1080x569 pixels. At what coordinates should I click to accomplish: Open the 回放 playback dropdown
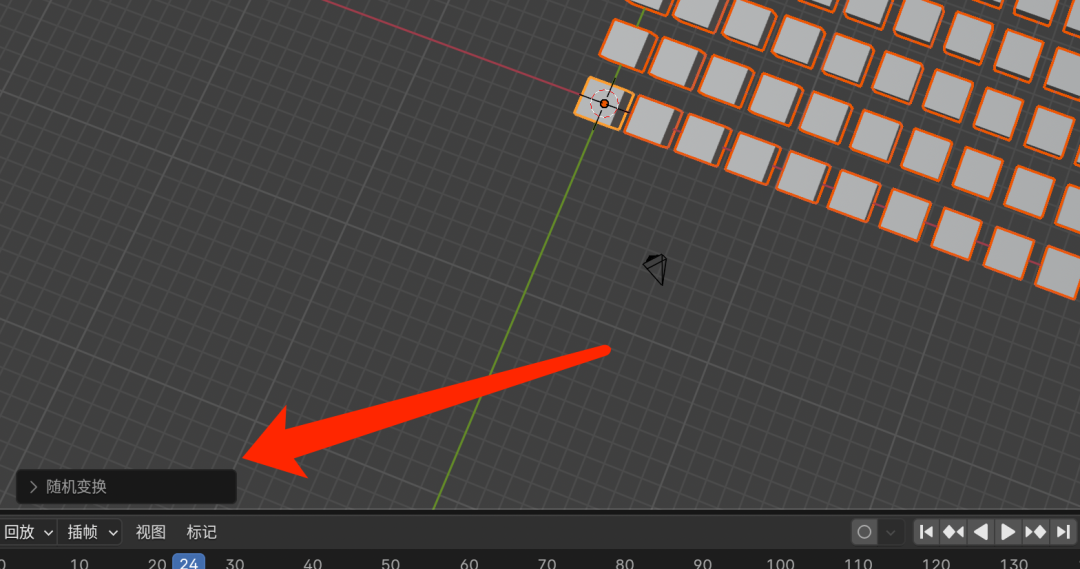[28, 532]
